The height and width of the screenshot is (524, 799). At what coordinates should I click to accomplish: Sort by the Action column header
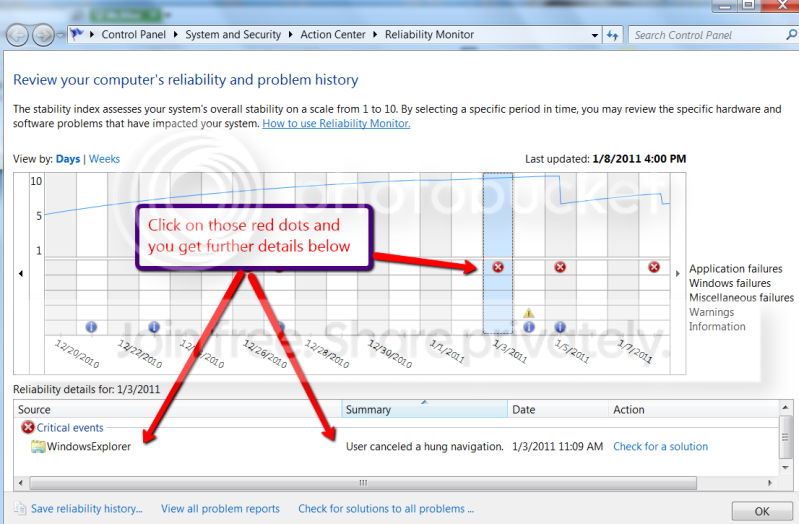694,409
